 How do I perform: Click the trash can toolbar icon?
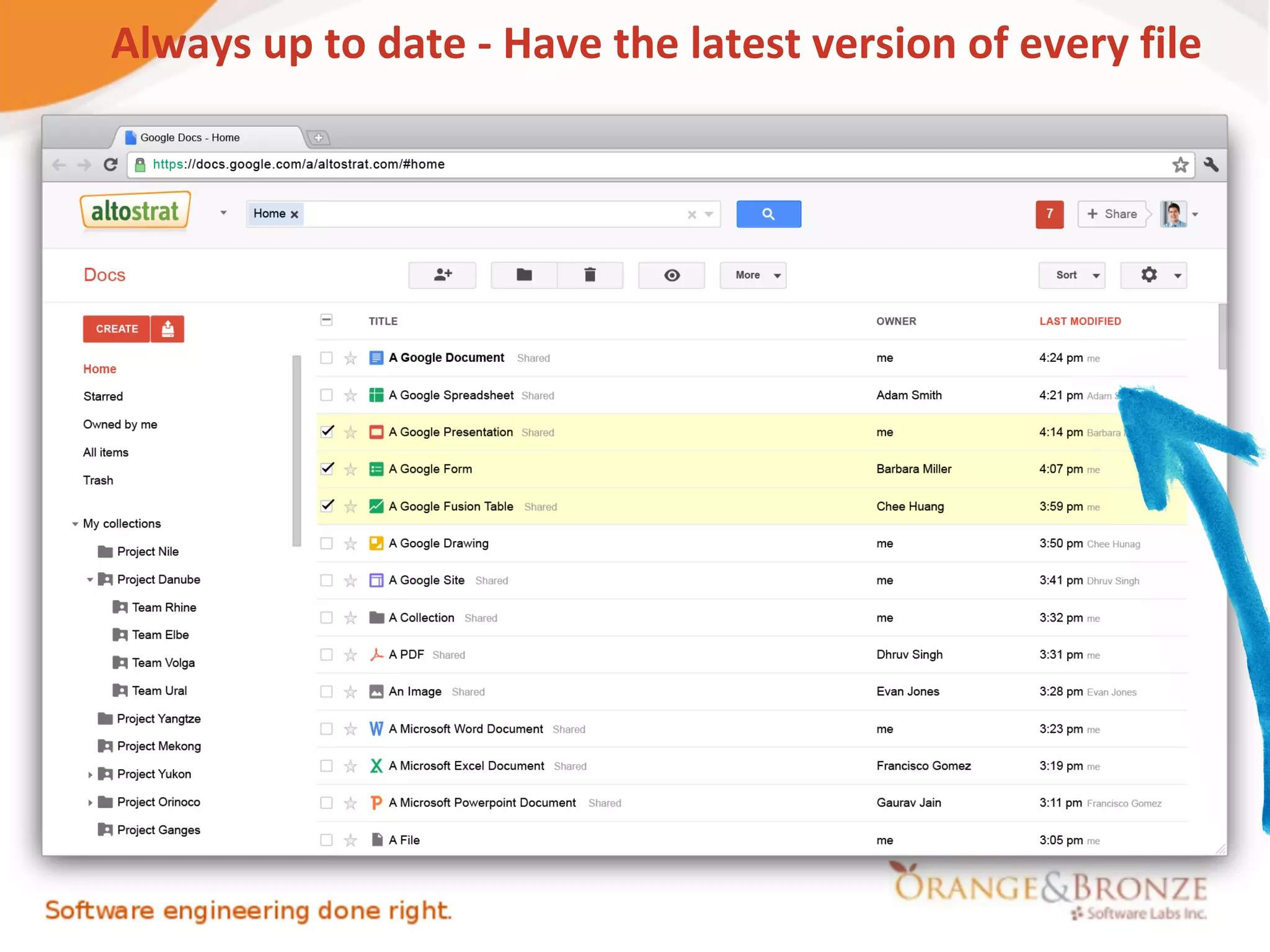[x=590, y=275]
